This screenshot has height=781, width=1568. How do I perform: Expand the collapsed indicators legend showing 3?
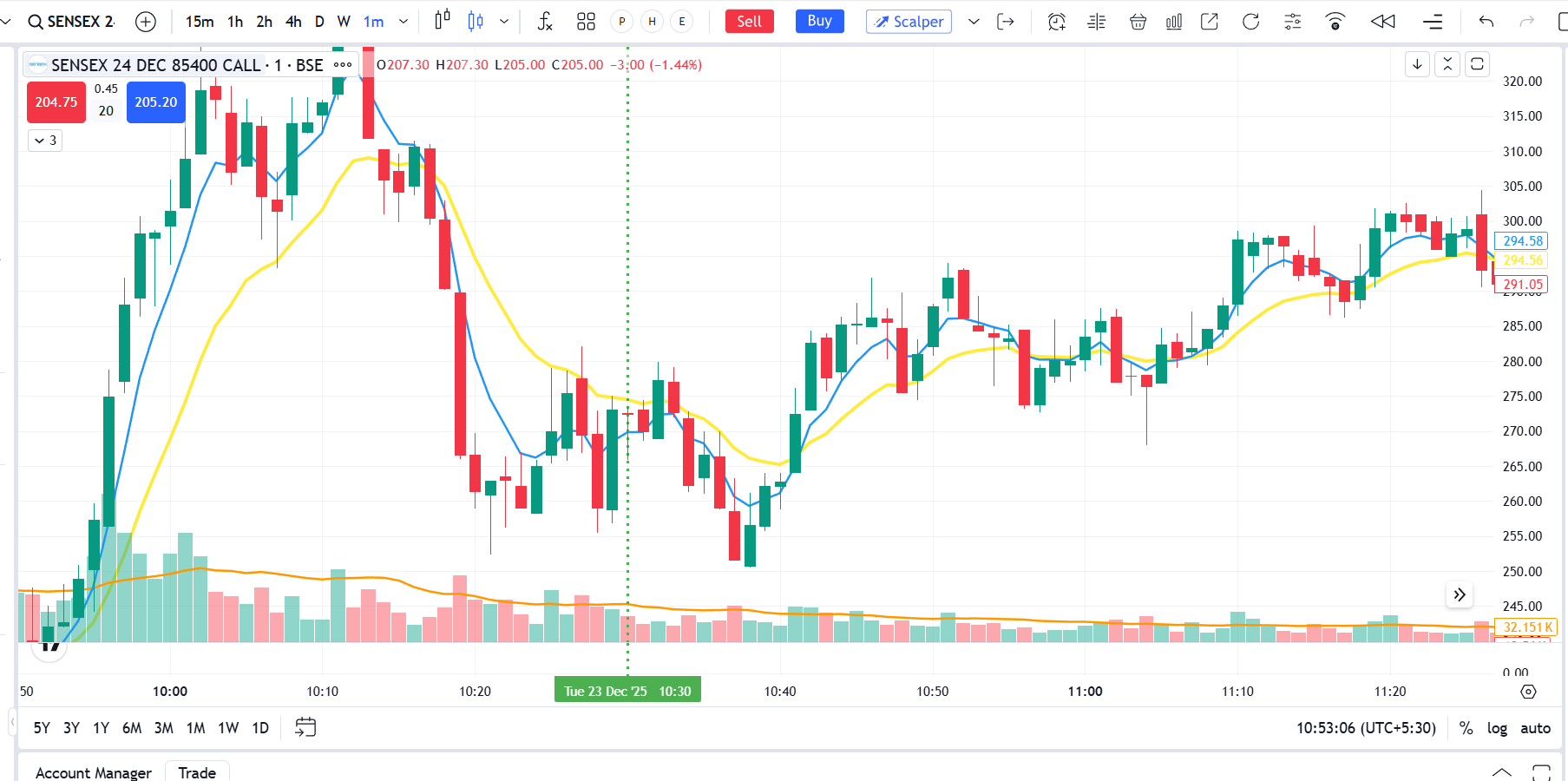(x=45, y=141)
